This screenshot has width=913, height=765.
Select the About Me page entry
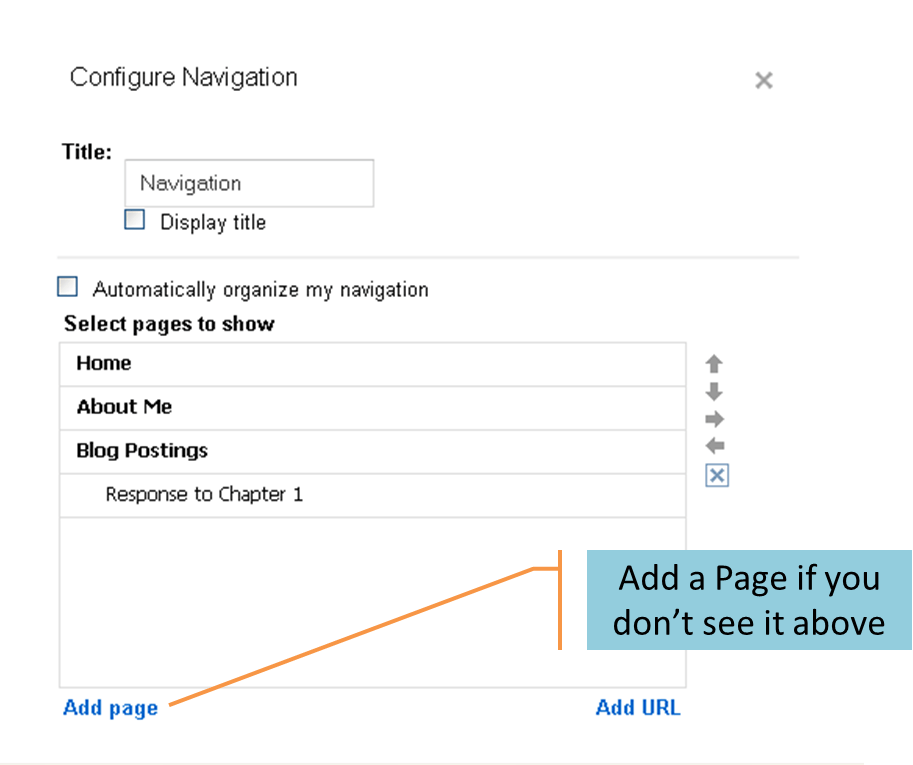pos(123,407)
